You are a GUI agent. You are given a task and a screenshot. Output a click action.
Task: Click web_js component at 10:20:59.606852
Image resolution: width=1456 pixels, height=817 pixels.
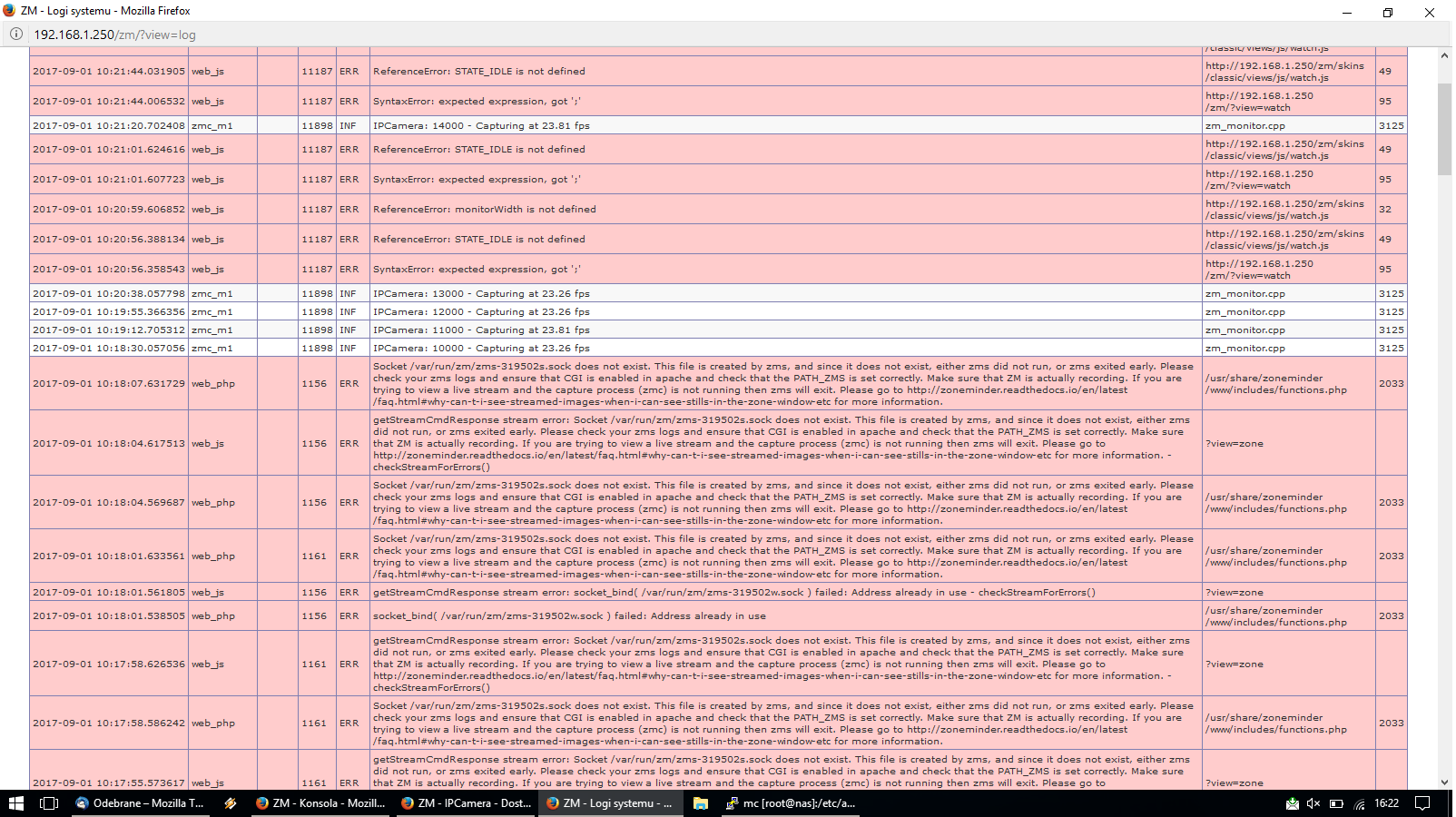[208, 209]
